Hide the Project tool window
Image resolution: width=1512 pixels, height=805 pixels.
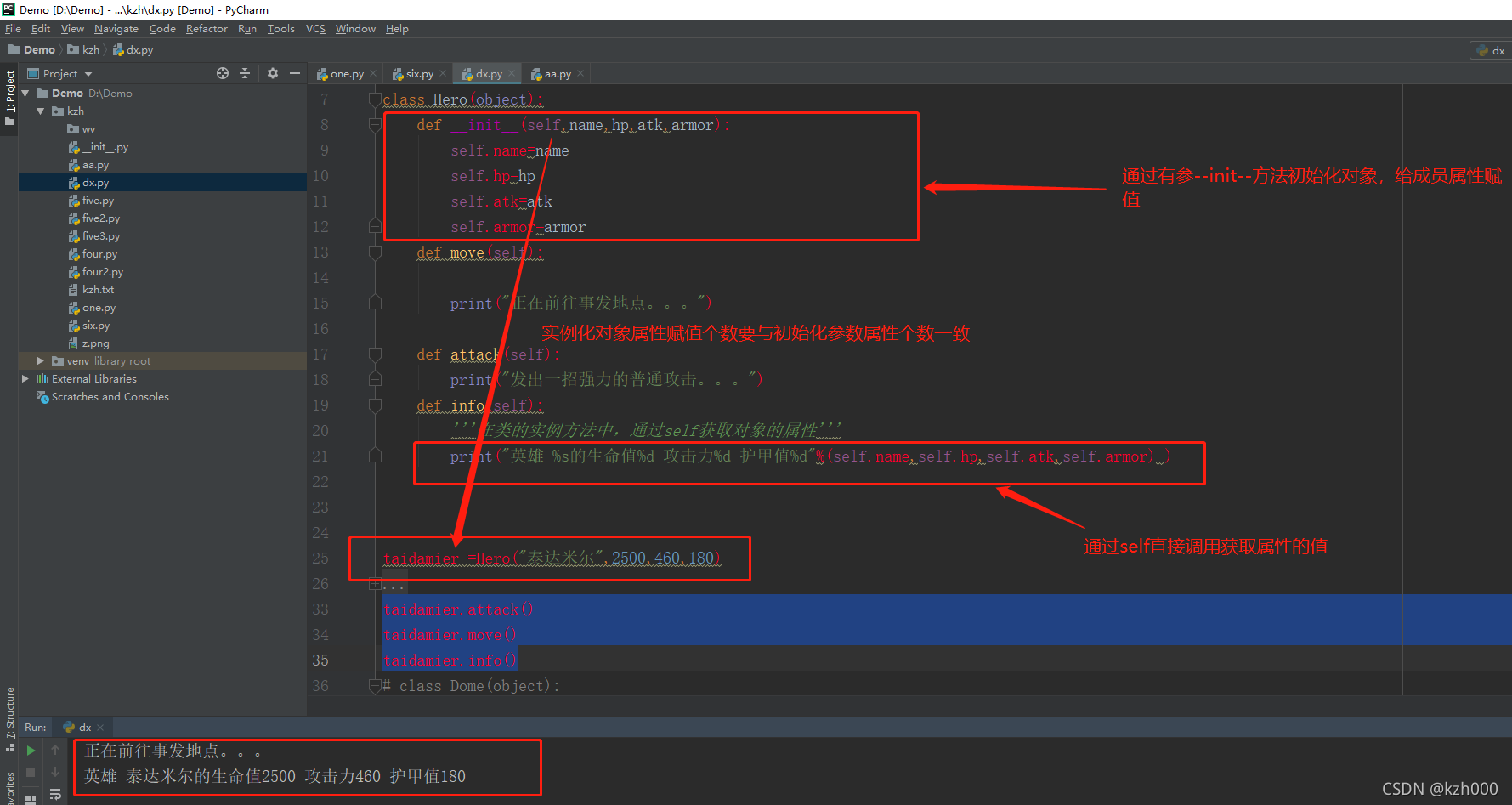(x=295, y=73)
